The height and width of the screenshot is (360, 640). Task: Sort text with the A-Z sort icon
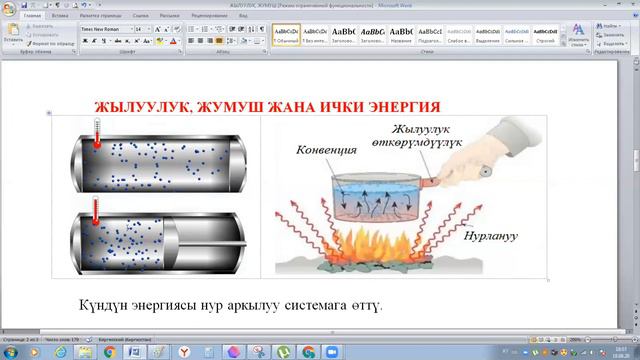pyautogui.click(x=251, y=29)
